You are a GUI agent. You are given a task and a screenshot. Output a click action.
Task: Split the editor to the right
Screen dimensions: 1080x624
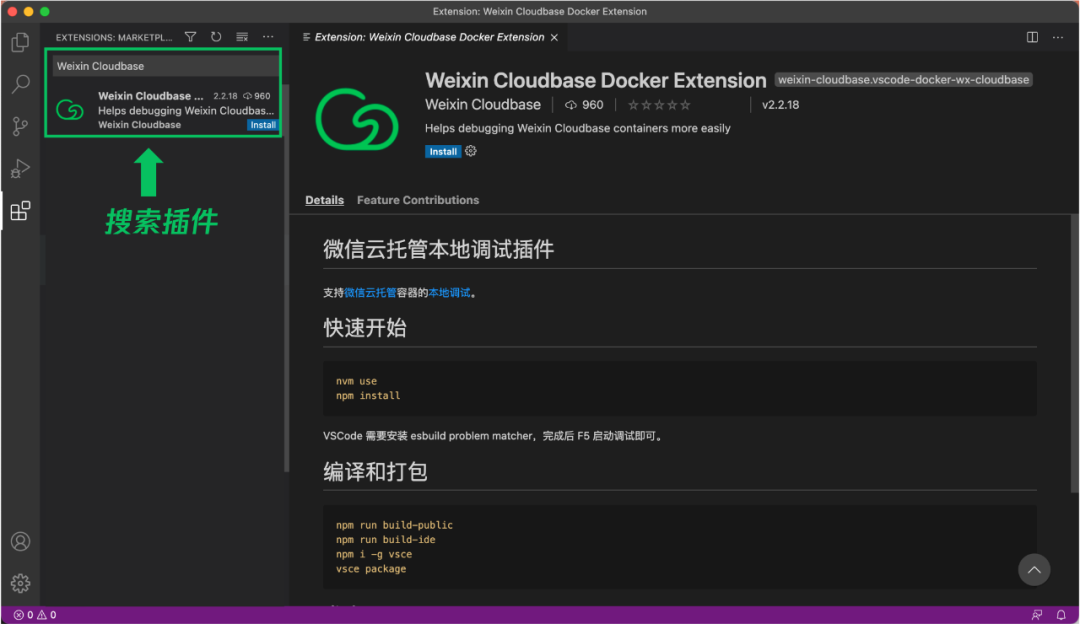tap(1032, 37)
